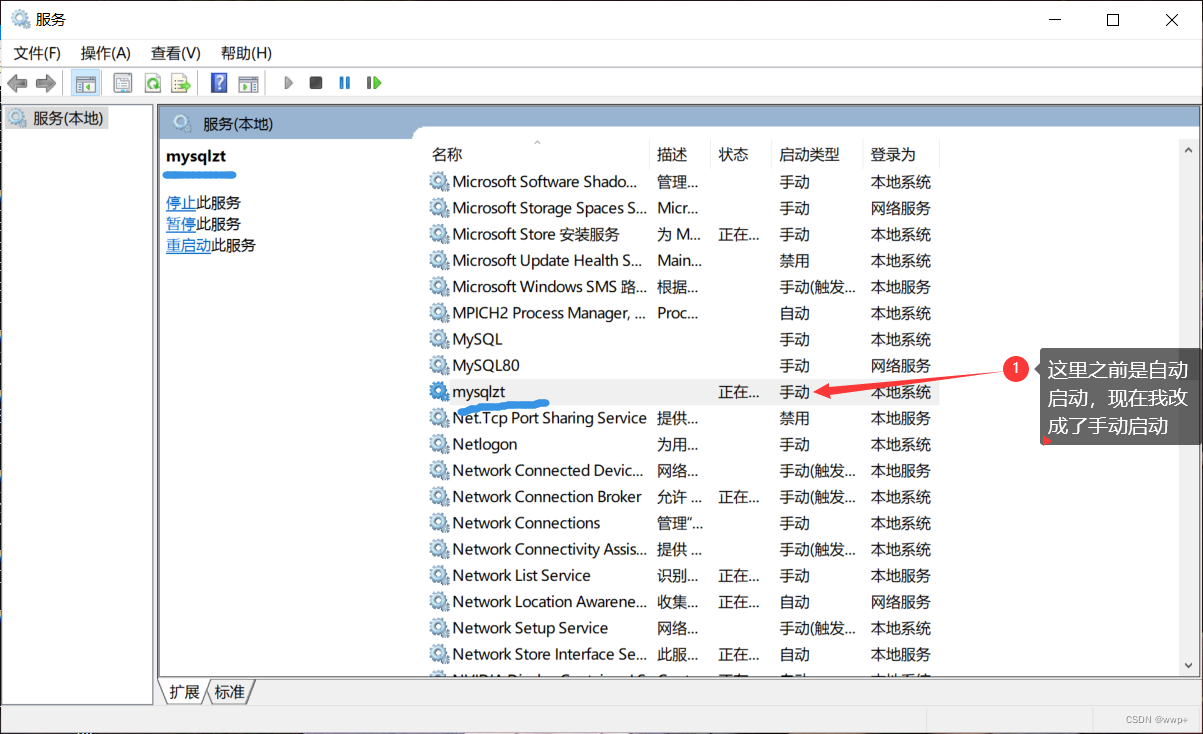Screen dimensions: 1203x734
Task: Select MPICH2 Process Manager service row
Action: click(682, 313)
